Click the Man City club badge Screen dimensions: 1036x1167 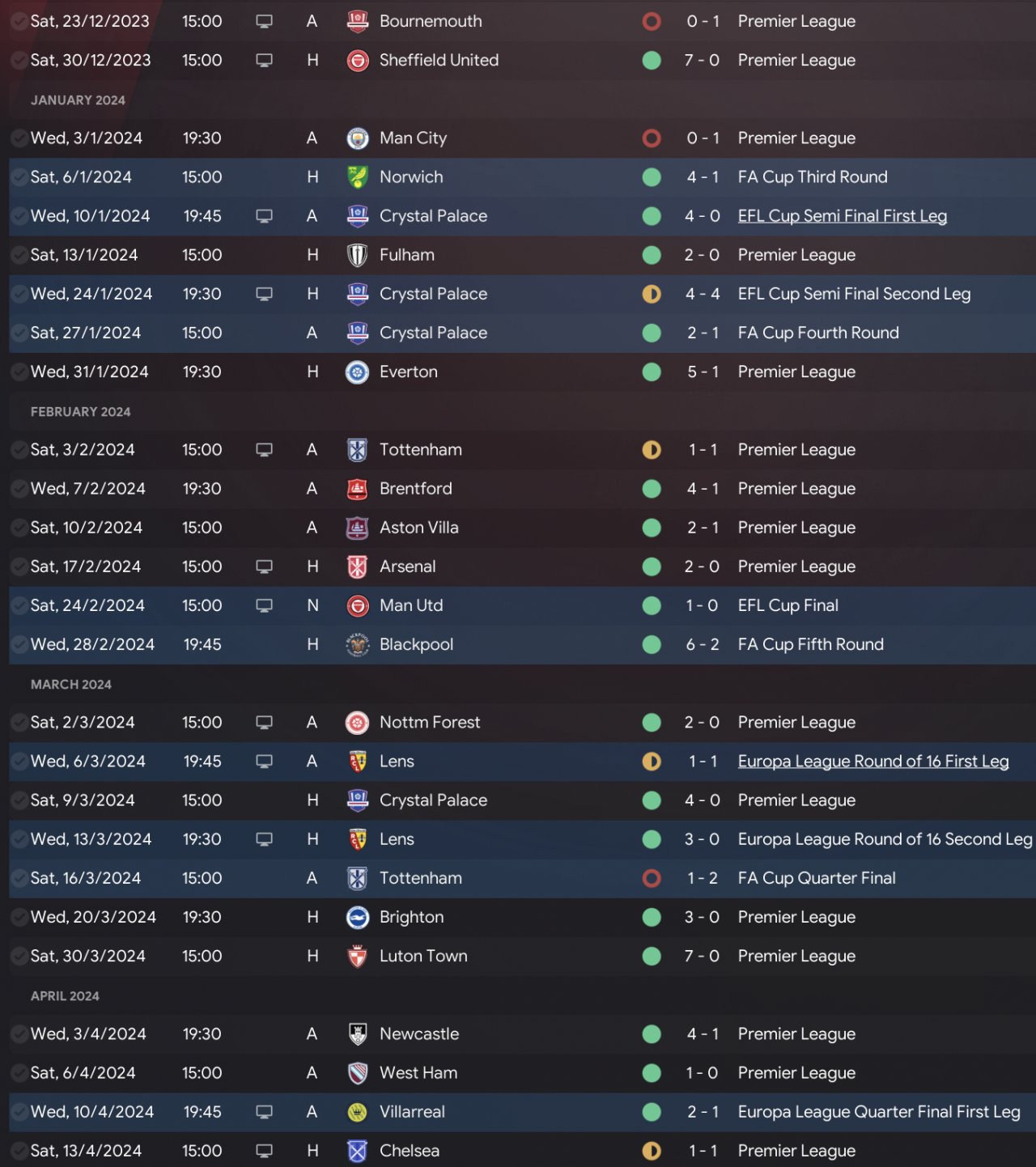[357, 138]
